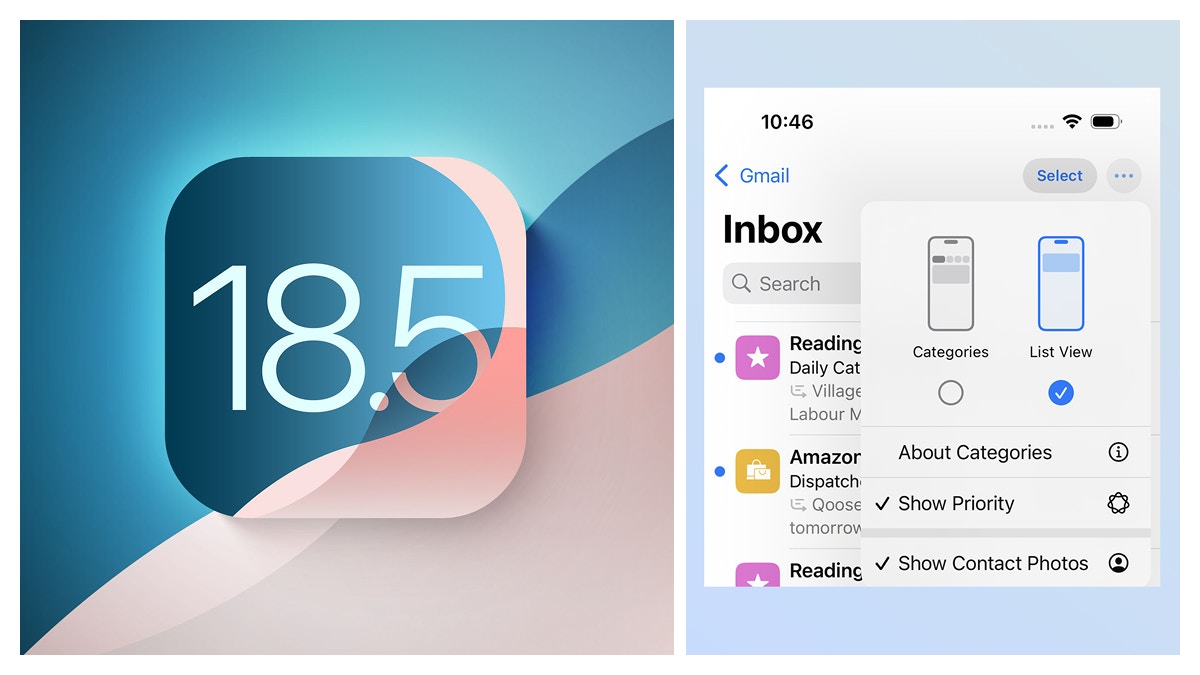The image size is (1200, 675).
Task: Click the contact person icon beside Show Contact Photos
Action: [x=1119, y=563]
